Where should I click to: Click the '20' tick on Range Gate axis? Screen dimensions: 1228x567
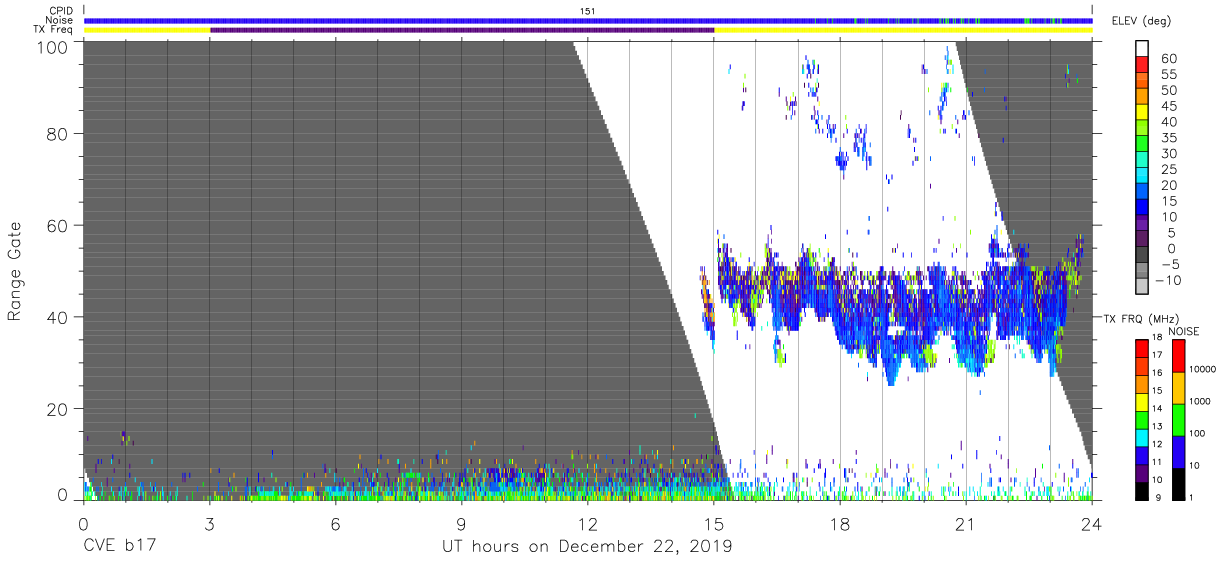[57, 410]
